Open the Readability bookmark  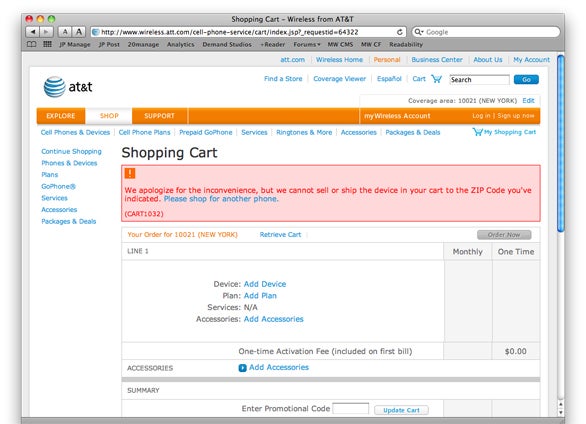point(406,44)
